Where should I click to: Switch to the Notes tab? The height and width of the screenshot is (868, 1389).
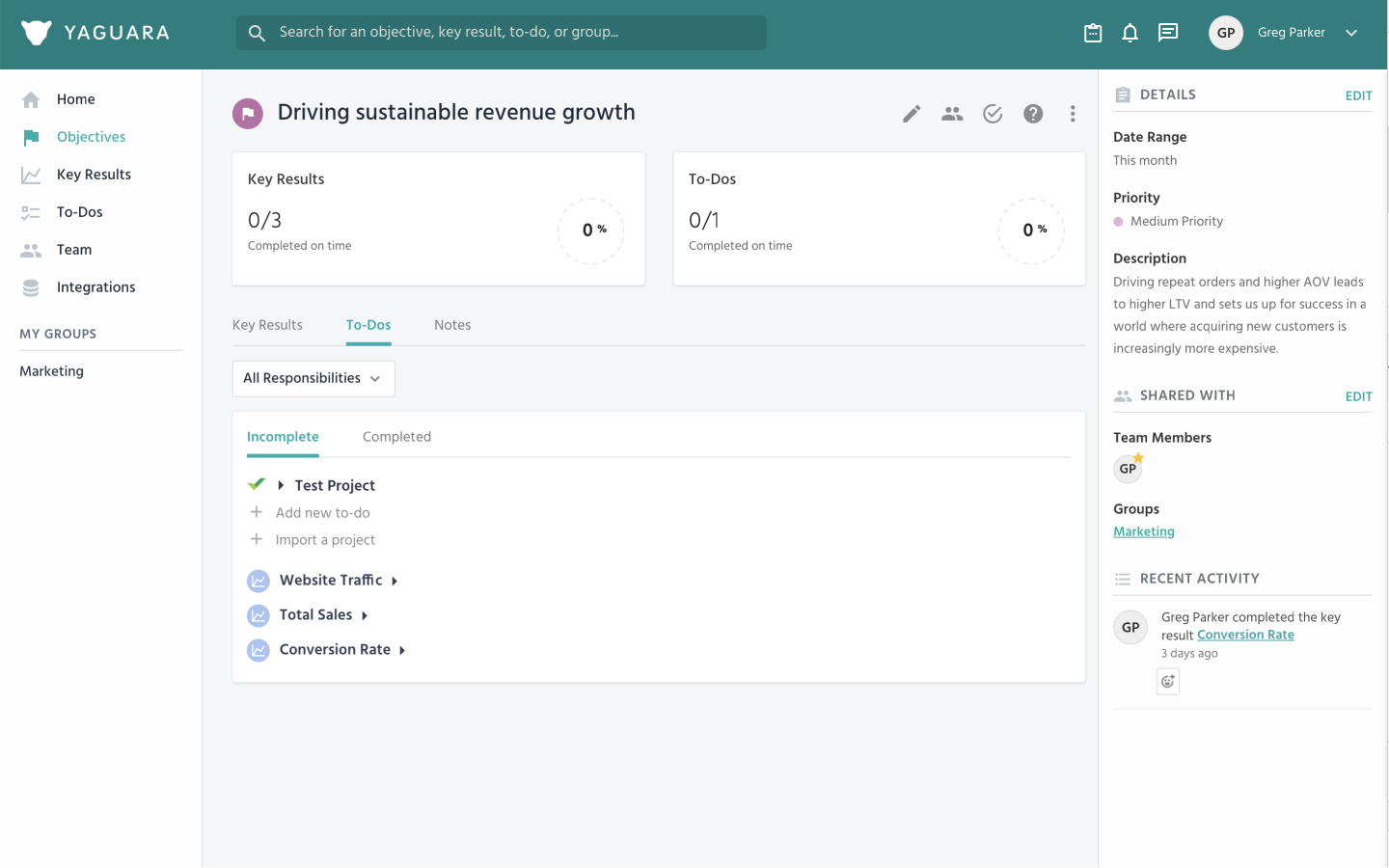pyautogui.click(x=452, y=325)
